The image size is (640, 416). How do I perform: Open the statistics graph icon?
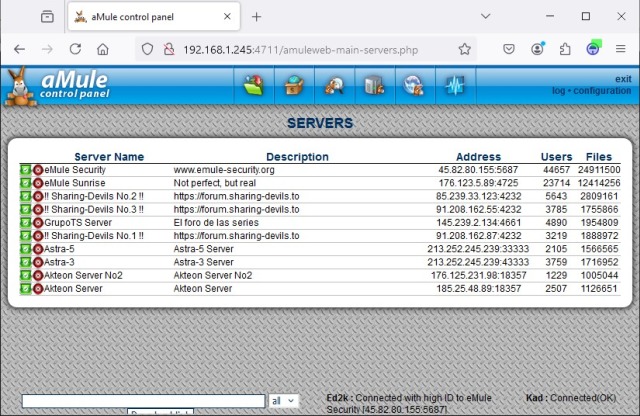455,86
